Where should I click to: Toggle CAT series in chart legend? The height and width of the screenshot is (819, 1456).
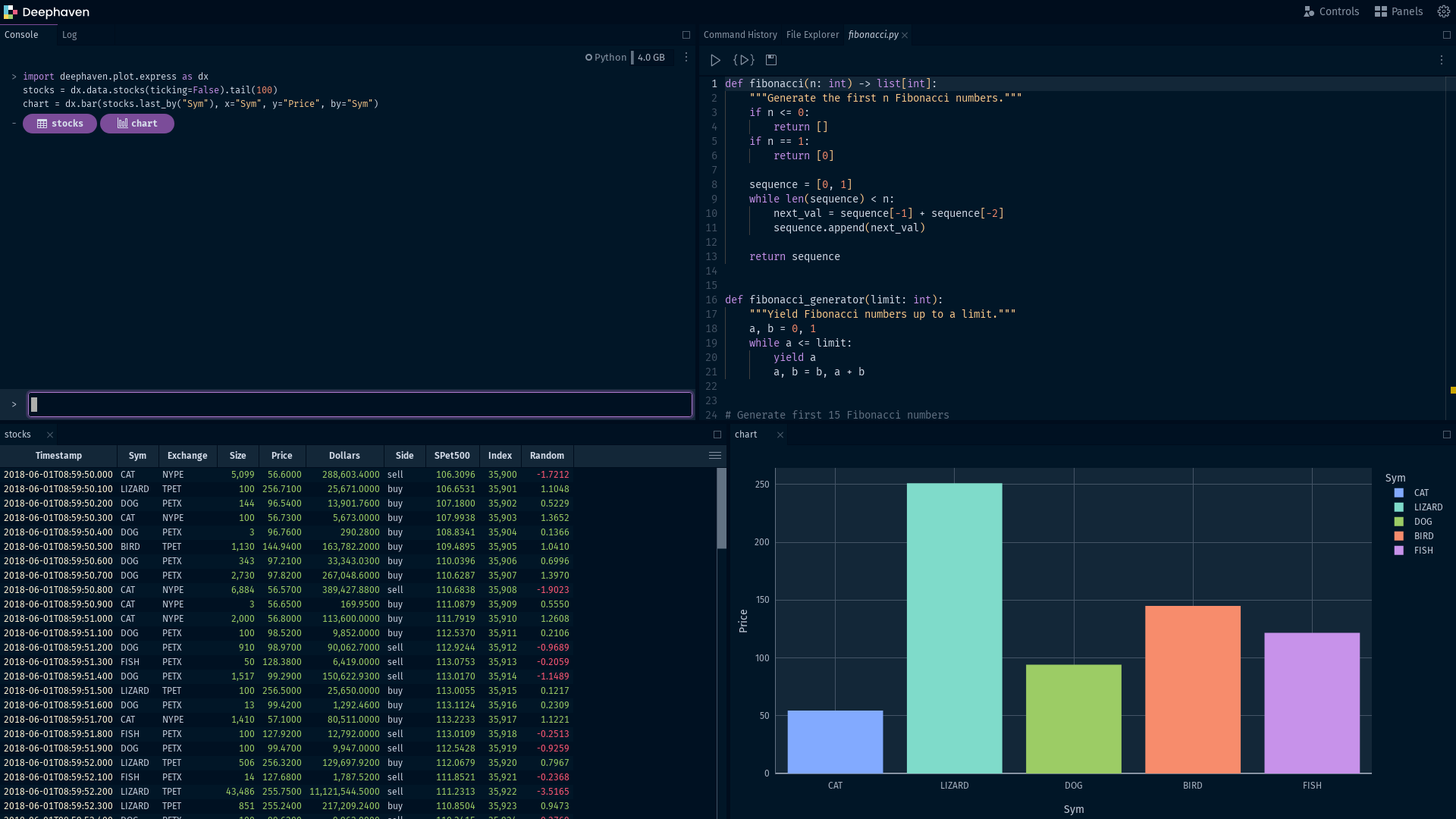1420,493
